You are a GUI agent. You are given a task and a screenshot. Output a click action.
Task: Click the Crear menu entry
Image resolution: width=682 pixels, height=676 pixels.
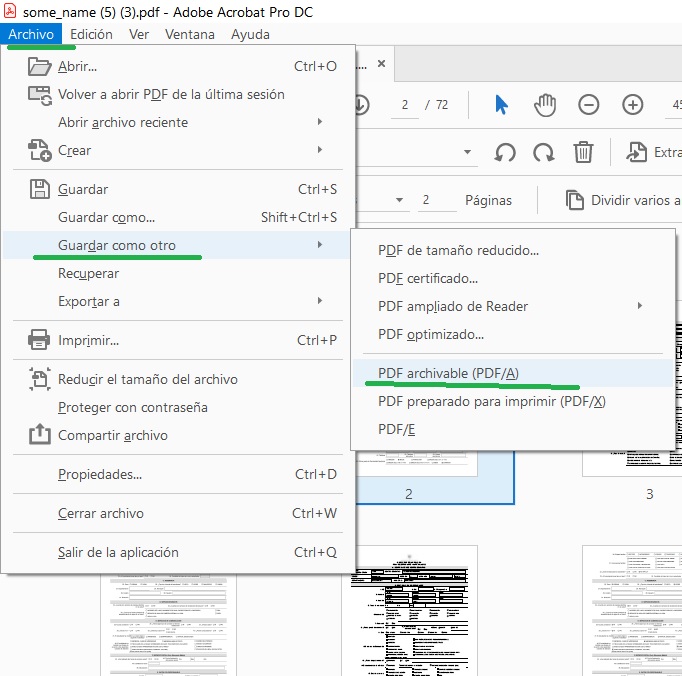[178, 150]
